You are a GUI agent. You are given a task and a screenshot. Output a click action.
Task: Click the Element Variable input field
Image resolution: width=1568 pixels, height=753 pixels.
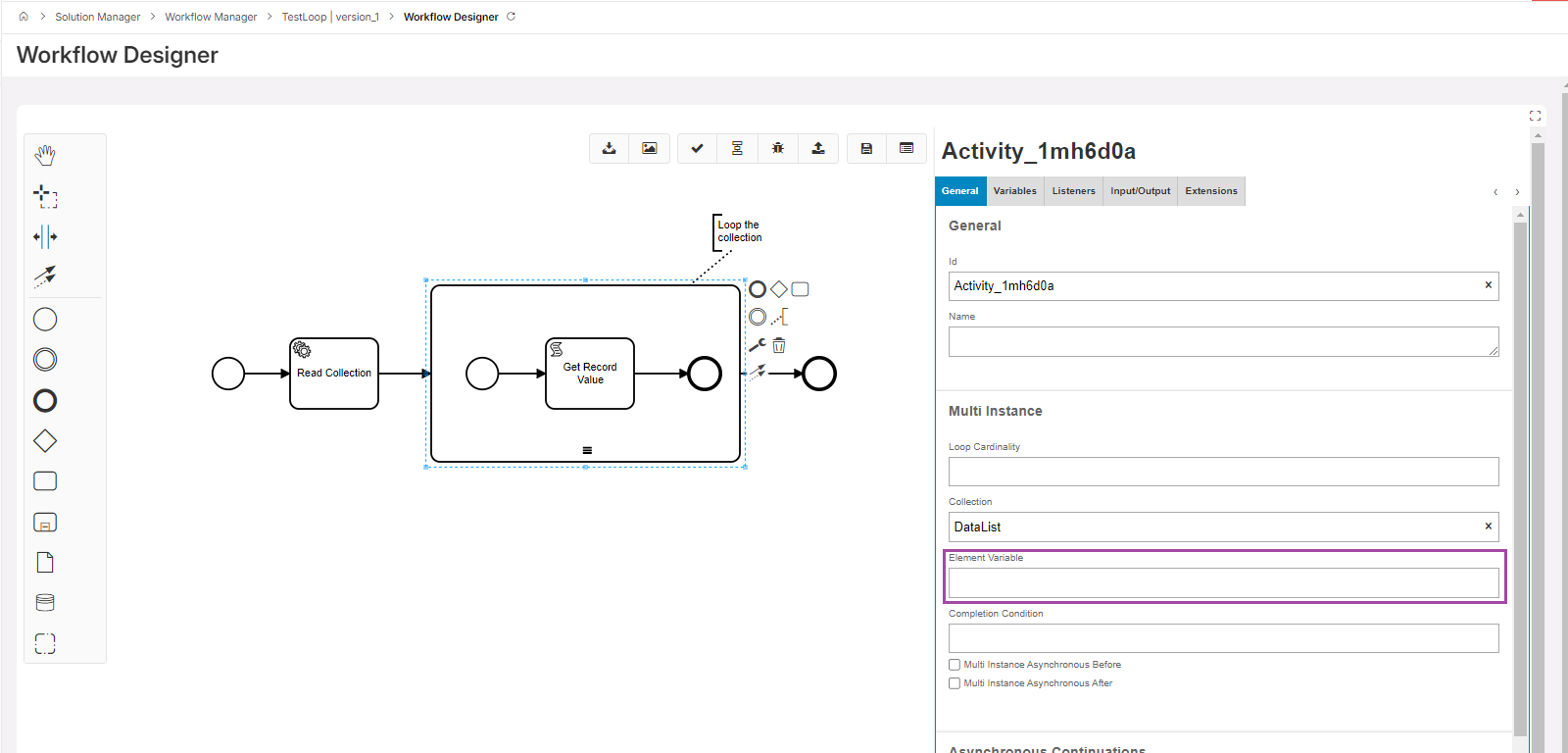click(1224, 582)
